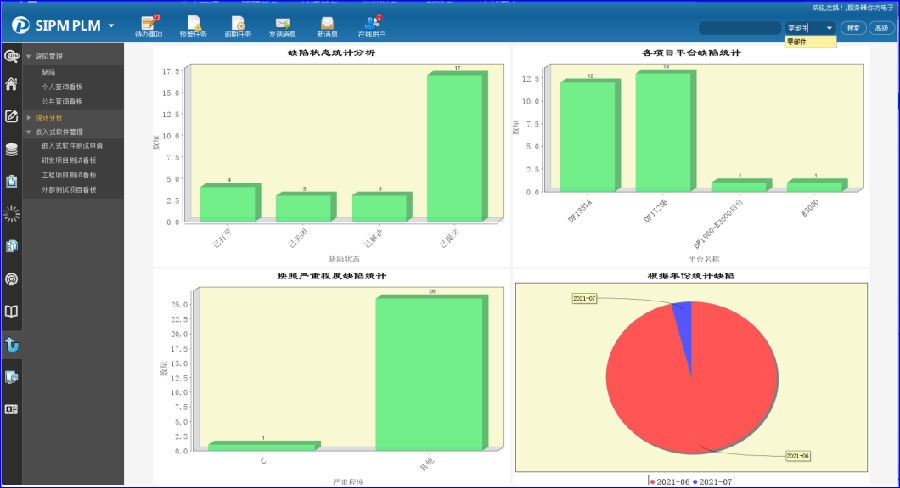Click the home icon in left sidebar
The height and width of the screenshot is (488, 900).
coord(12,84)
